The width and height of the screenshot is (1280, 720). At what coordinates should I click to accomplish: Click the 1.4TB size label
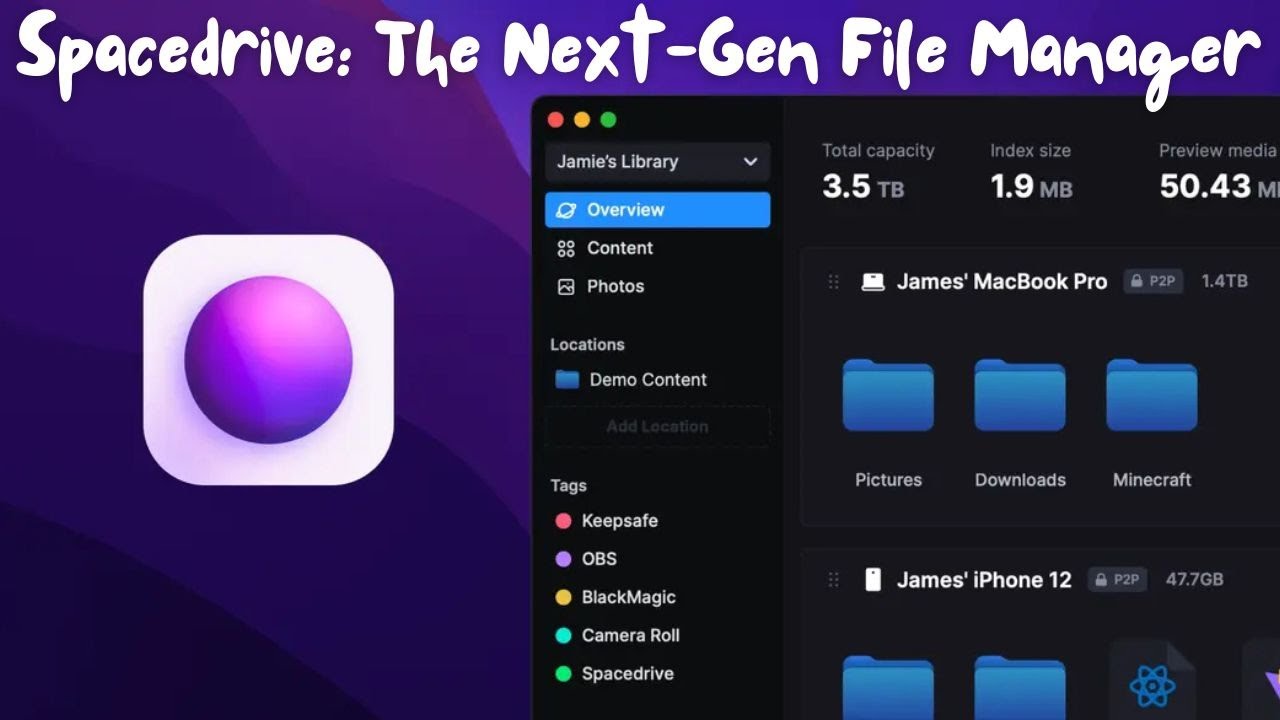tap(1224, 282)
